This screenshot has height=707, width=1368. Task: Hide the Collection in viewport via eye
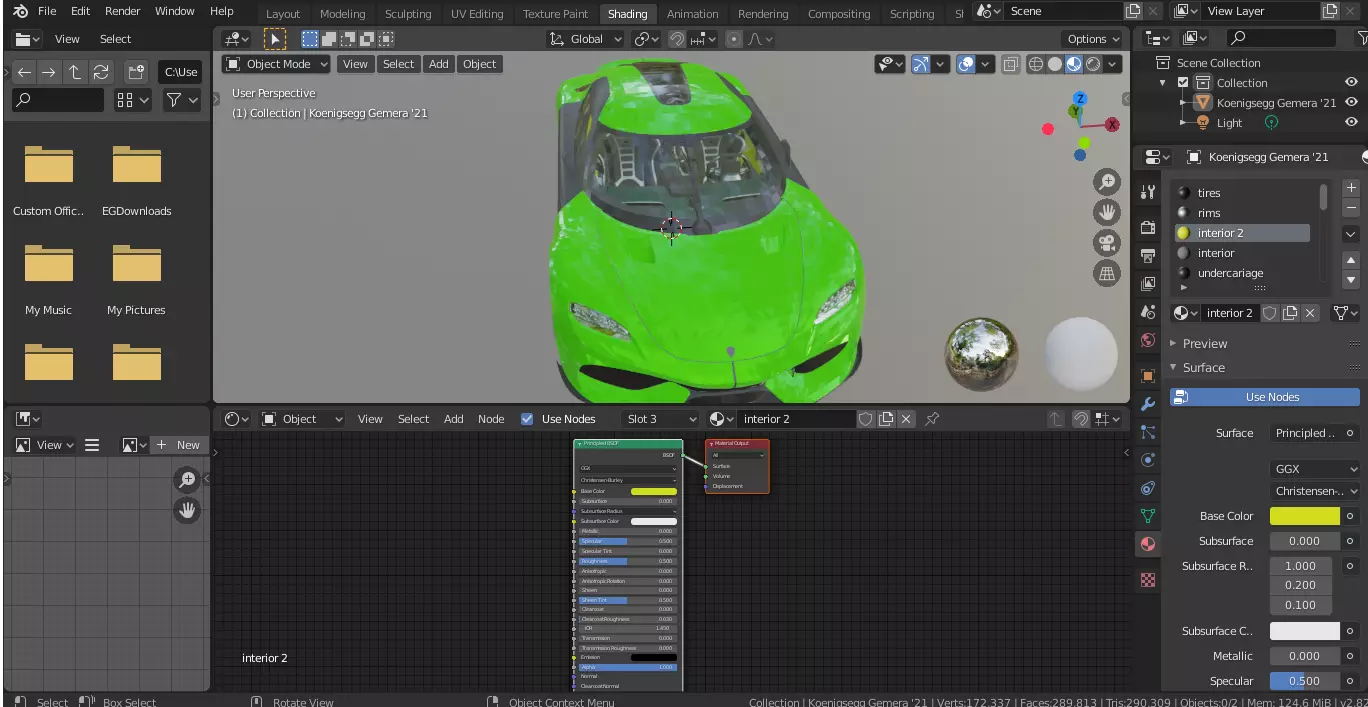(x=1351, y=83)
